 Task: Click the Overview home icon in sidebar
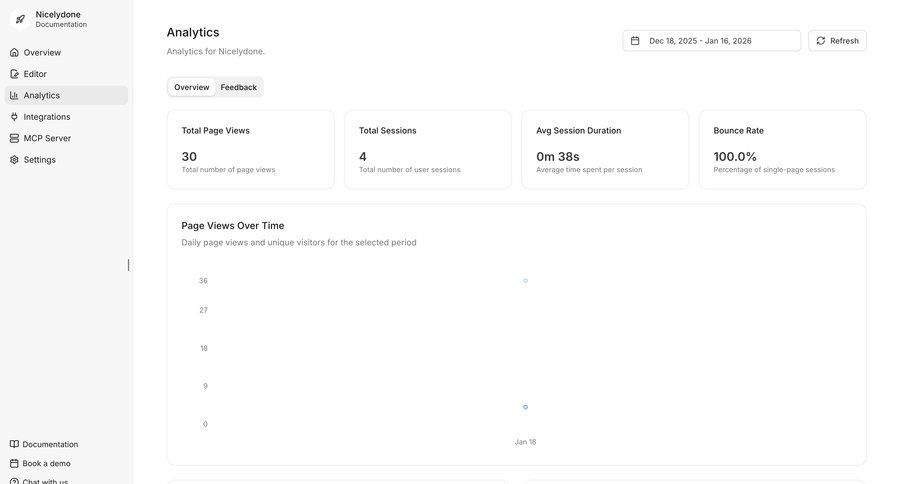(14, 52)
